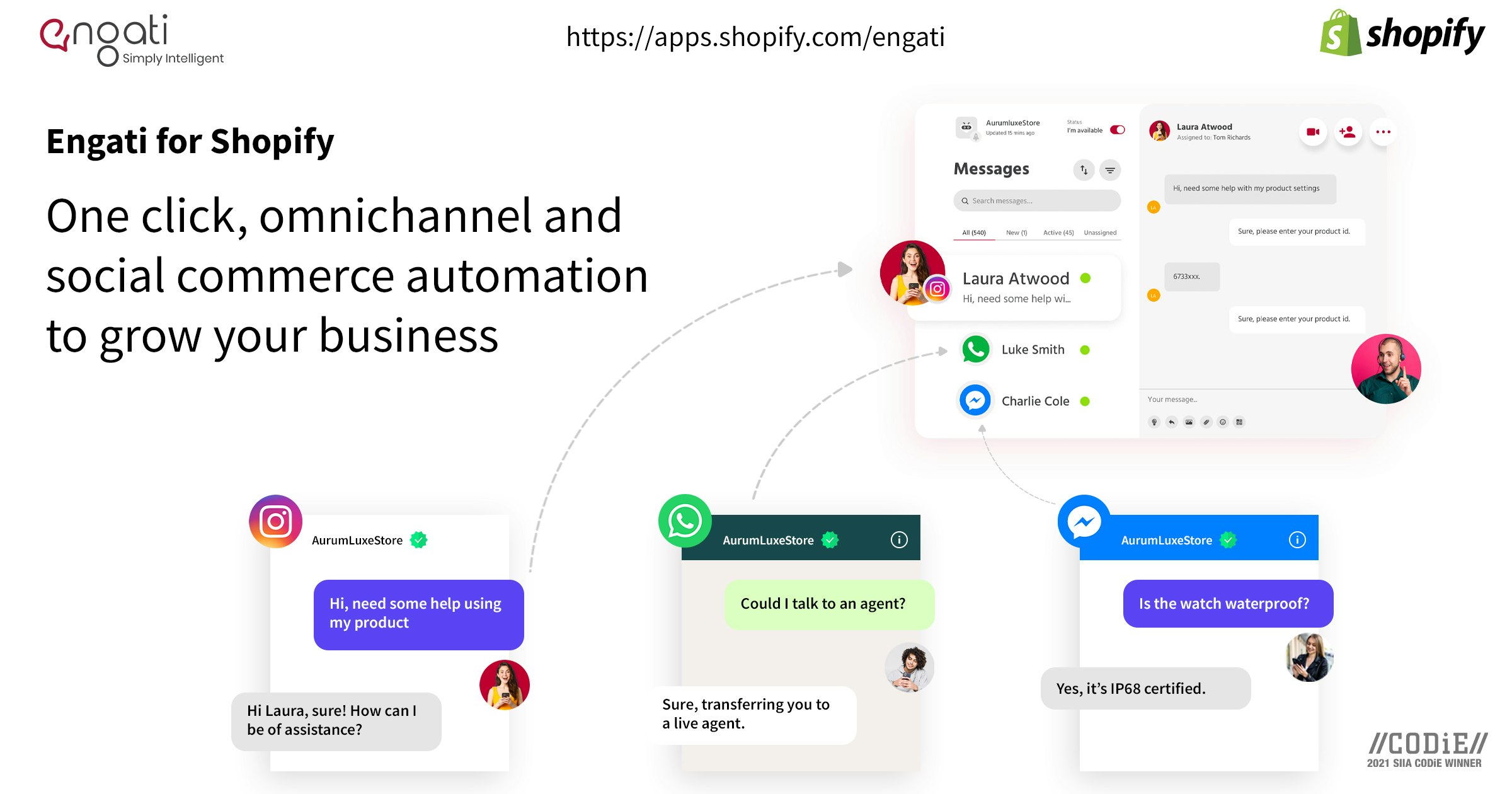Click verified badge on WhatsApp AurumLuxeStore
The width and height of the screenshot is (1512, 794).
(830, 540)
